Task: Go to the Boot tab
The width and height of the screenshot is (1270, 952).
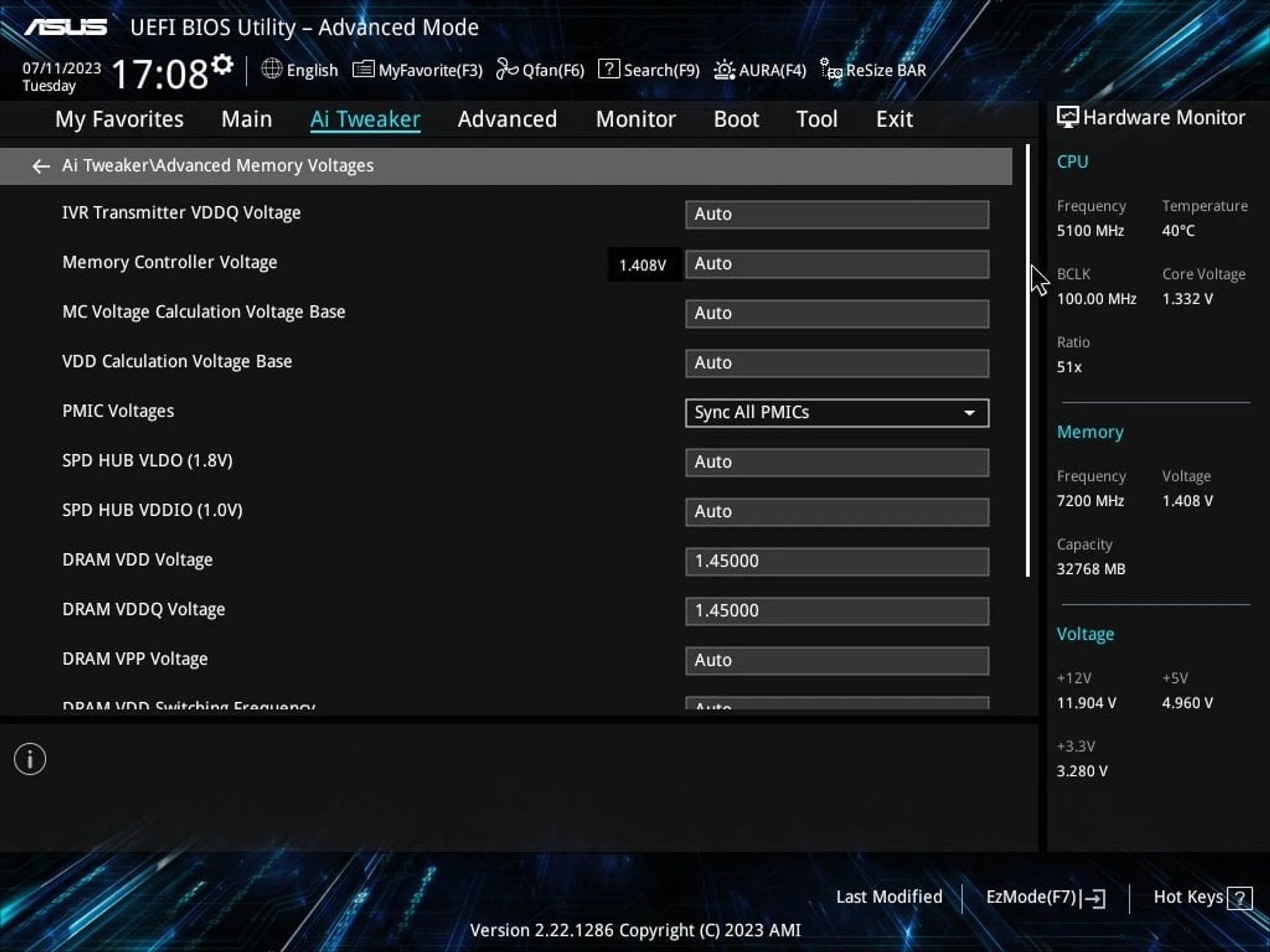Action: [736, 119]
